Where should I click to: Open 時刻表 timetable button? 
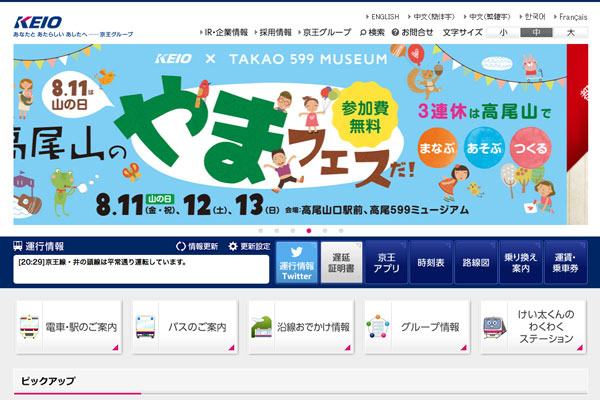click(431, 263)
